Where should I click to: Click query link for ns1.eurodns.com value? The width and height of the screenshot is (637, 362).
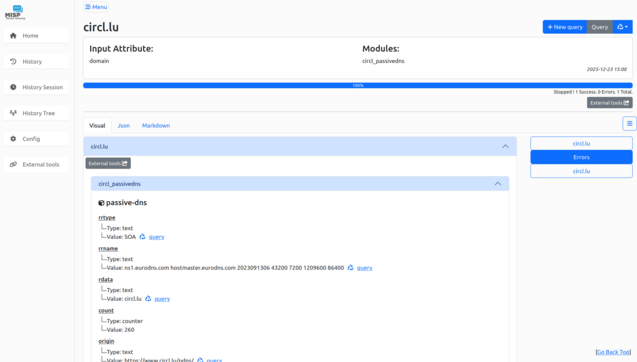coord(364,268)
